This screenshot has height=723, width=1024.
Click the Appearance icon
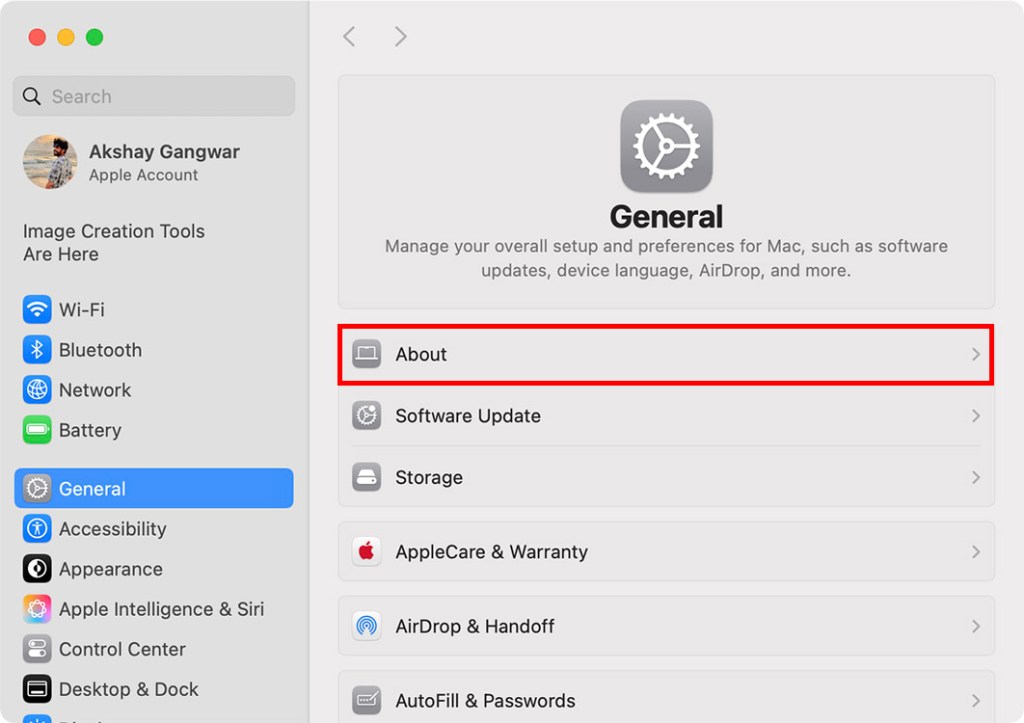point(36,569)
